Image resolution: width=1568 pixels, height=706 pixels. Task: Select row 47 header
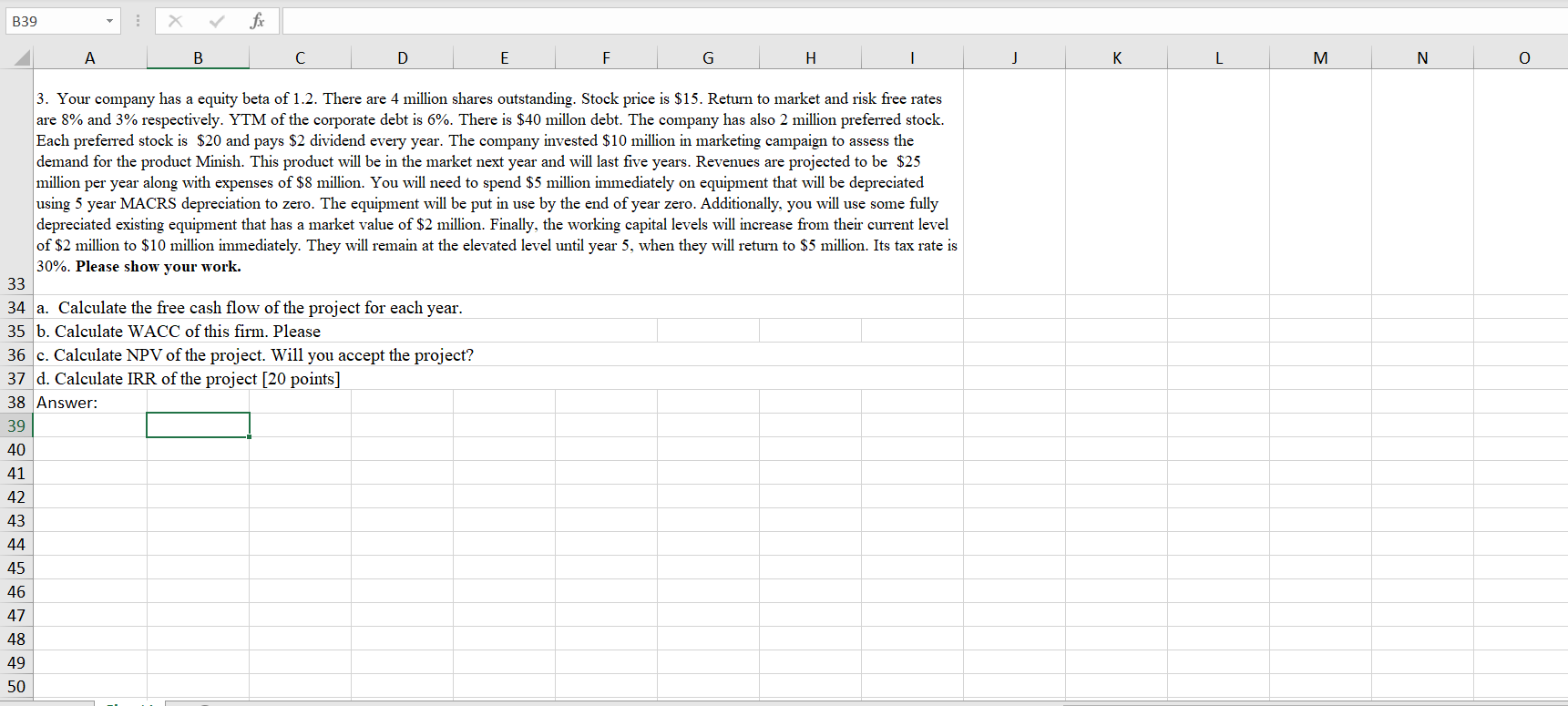pyautogui.click(x=16, y=615)
